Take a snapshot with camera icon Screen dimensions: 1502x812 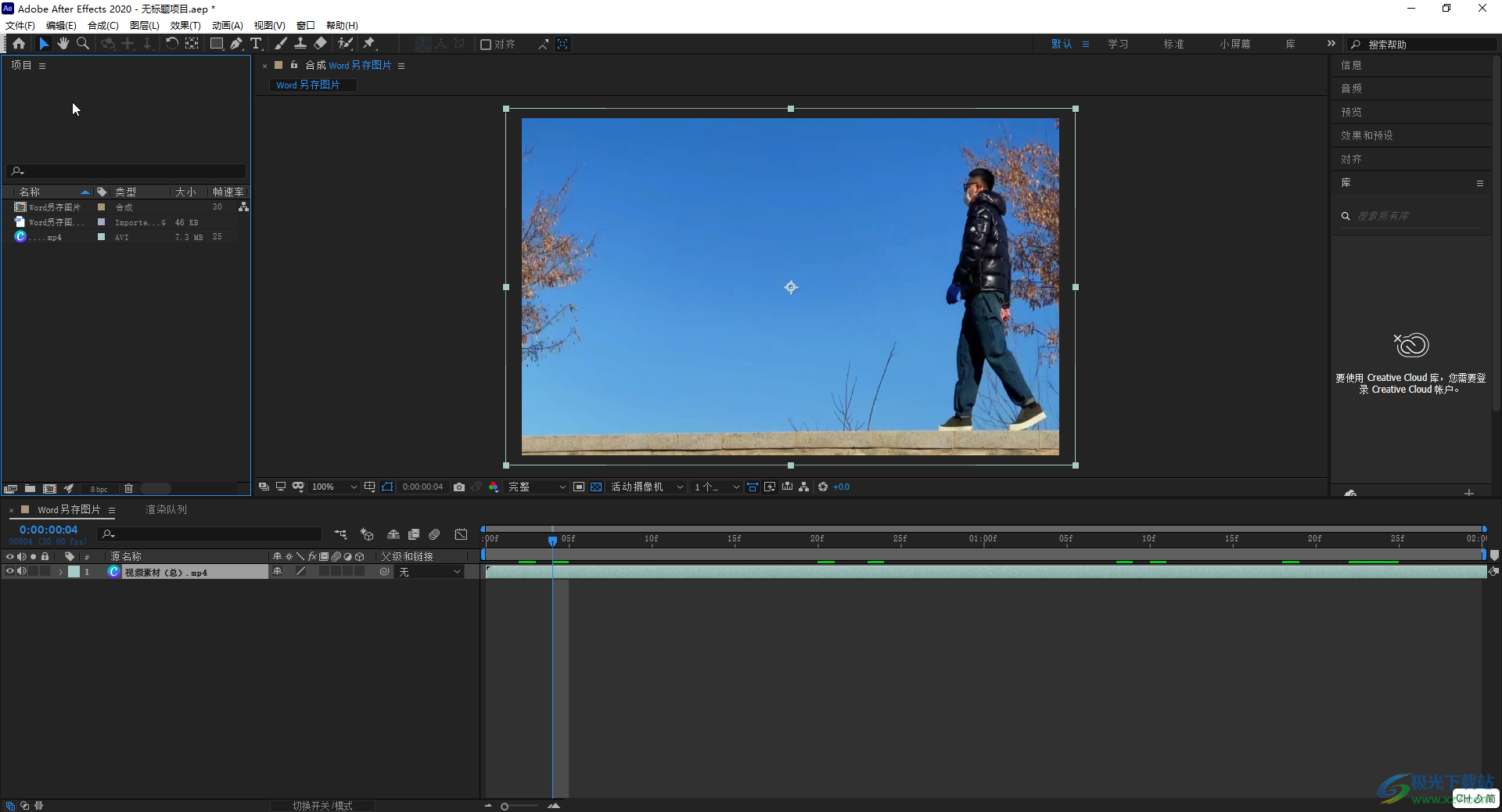459,487
